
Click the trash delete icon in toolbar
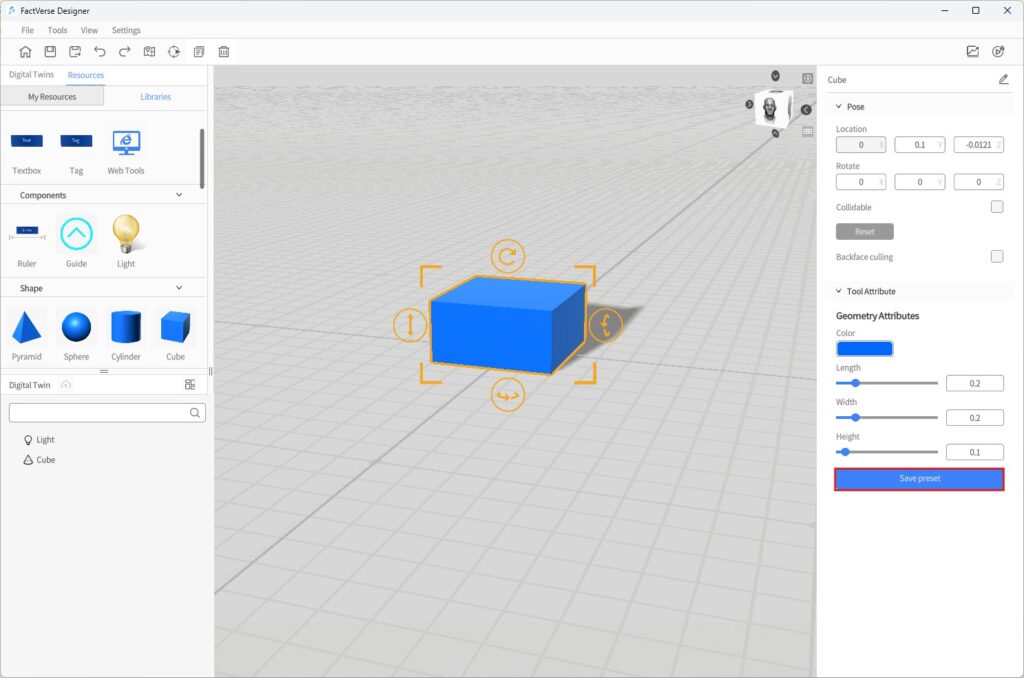pyautogui.click(x=224, y=52)
